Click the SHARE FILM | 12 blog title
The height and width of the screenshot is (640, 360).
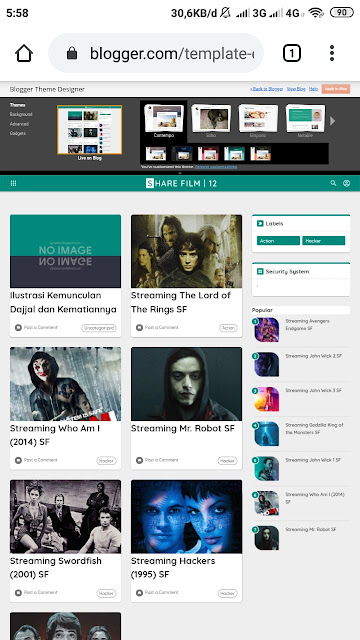point(181,183)
